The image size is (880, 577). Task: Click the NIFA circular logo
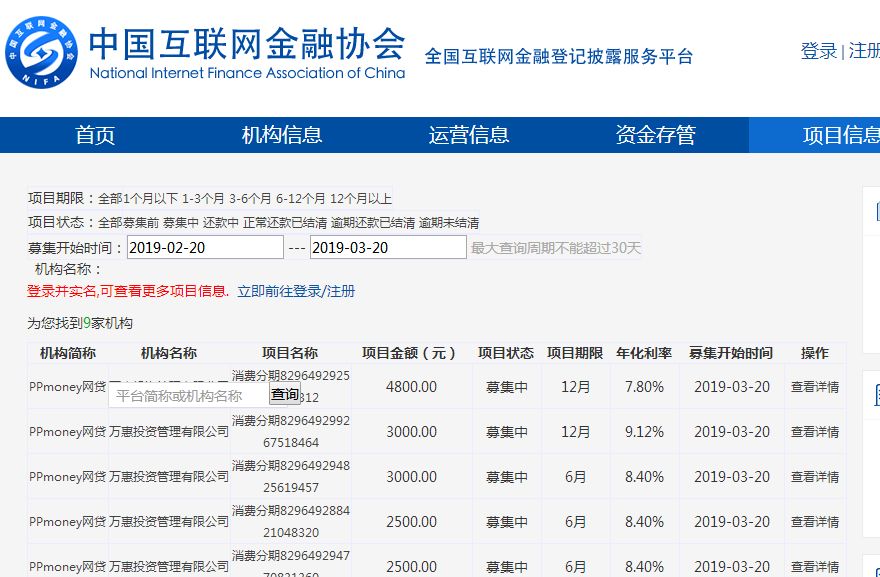point(42,53)
